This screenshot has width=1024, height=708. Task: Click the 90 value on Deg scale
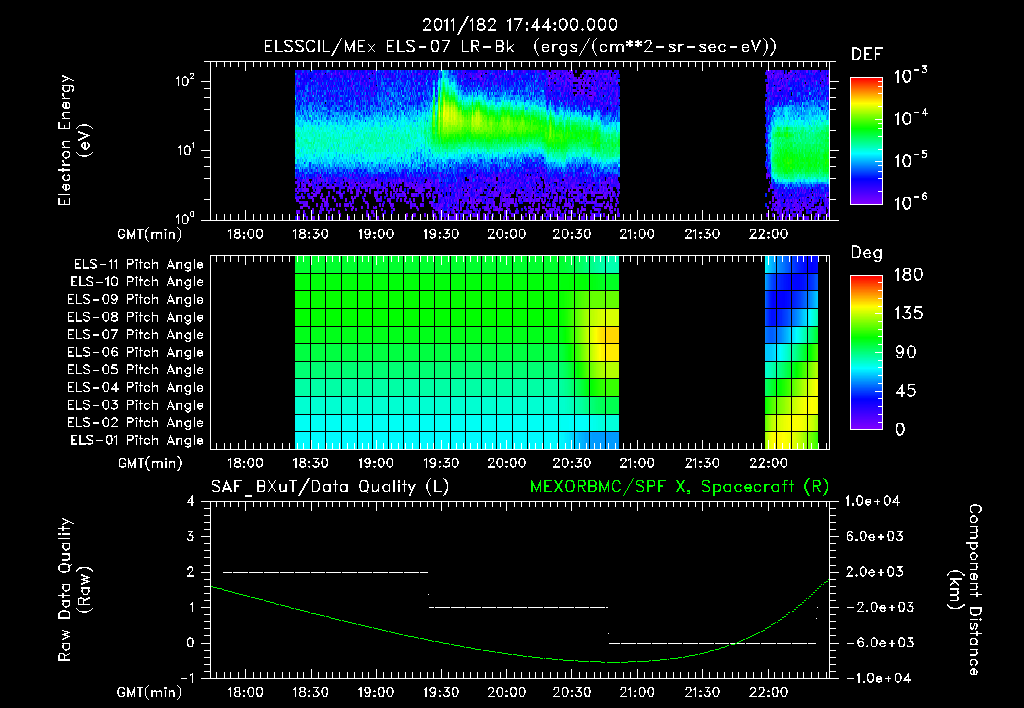904,352
